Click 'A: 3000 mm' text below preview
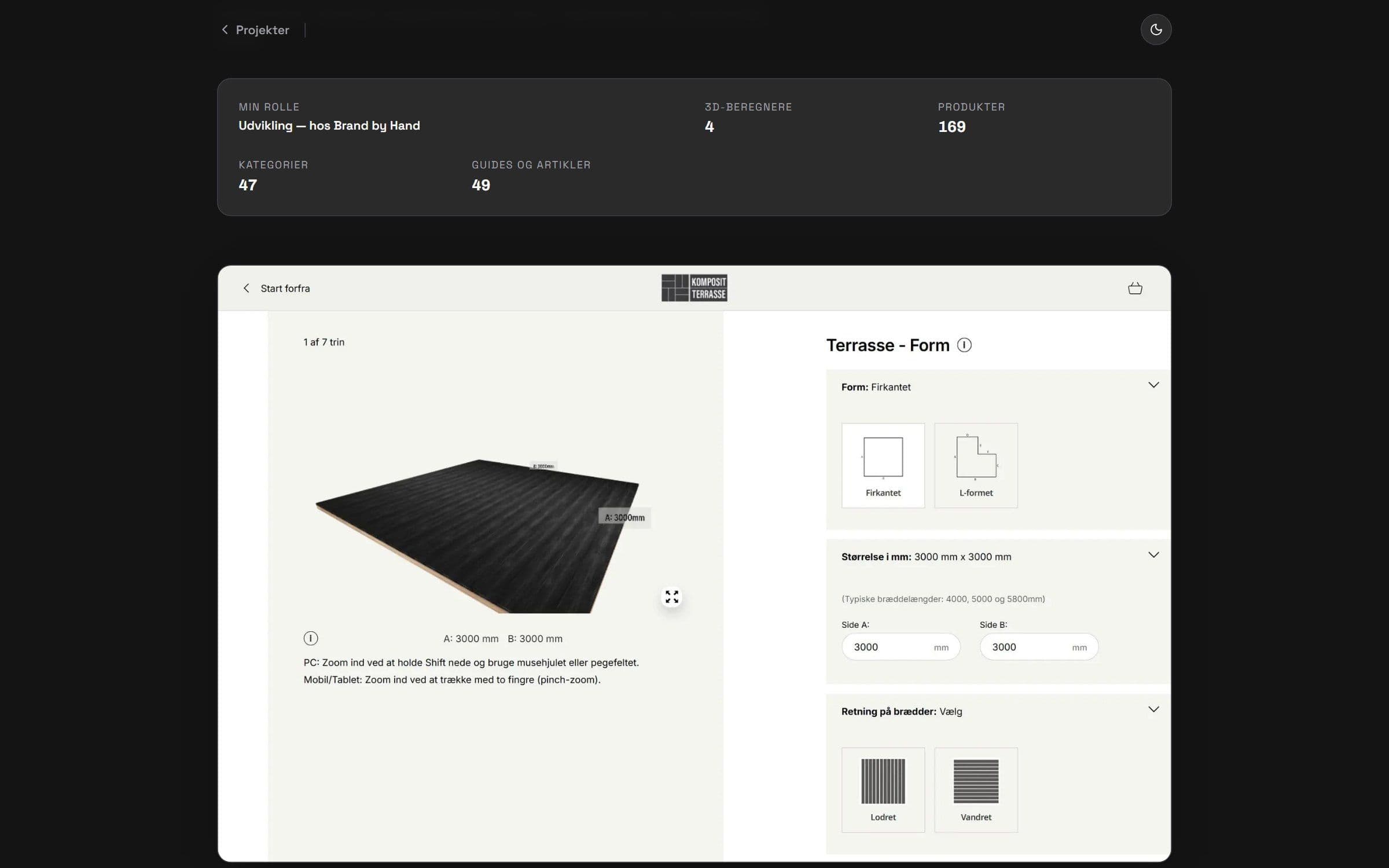The height and width of the screenshot is (868, 1389). tap(471, 639)
